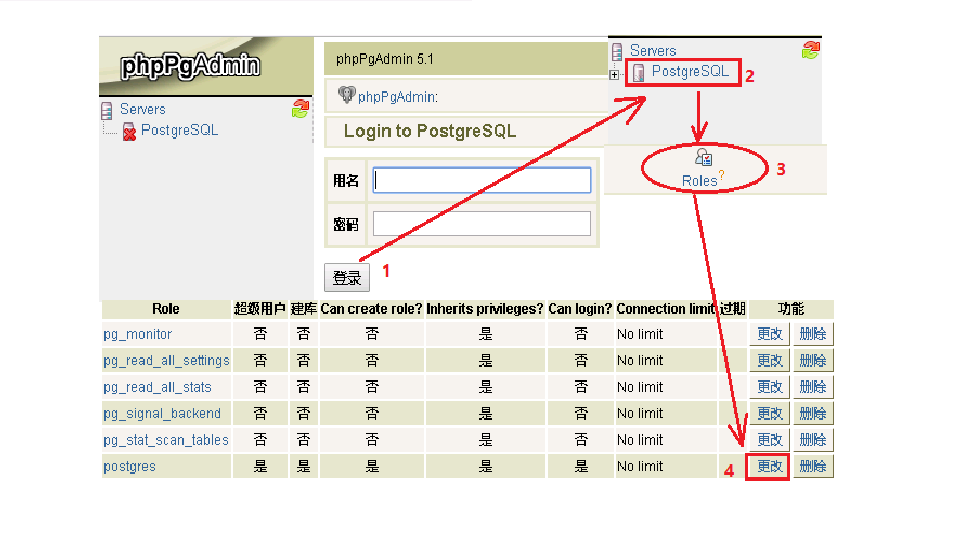
Task: Open the phpPgAdmin: breadcrumb link
Action: (398, 97)
